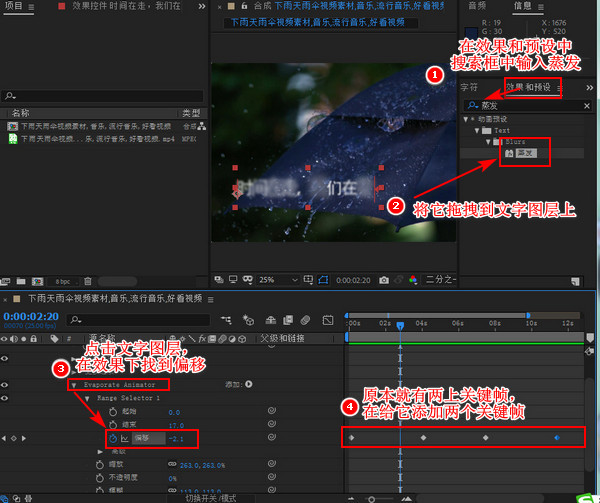Clear the 蒸发 search text
The height and width of the screenshot is (503, 600).
coord(587,106)
